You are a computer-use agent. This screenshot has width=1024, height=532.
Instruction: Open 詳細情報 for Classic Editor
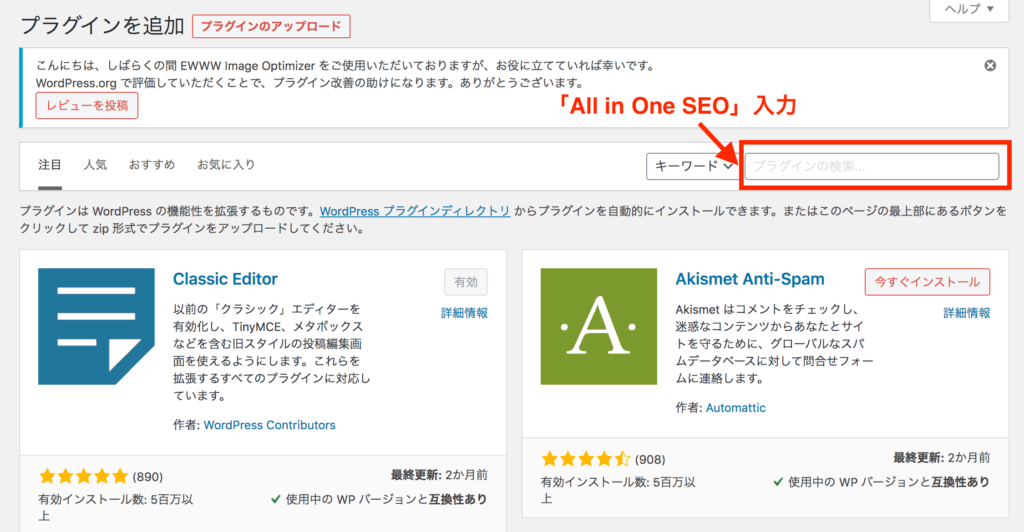point(464,313)
